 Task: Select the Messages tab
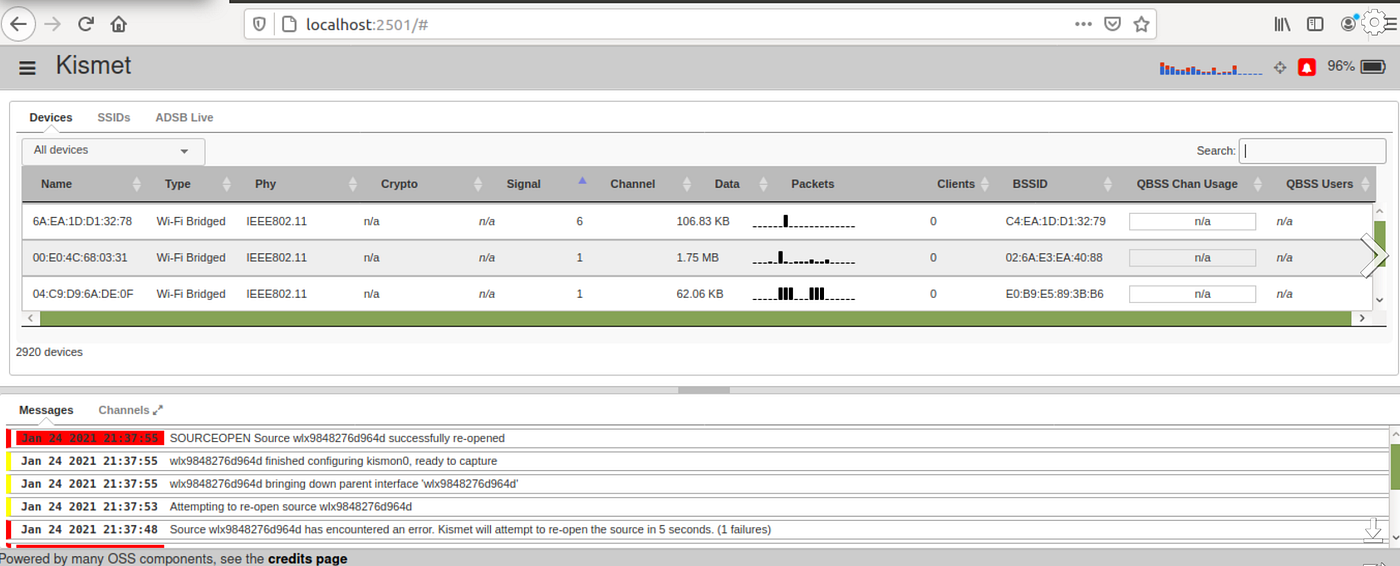tap(46, 410)
